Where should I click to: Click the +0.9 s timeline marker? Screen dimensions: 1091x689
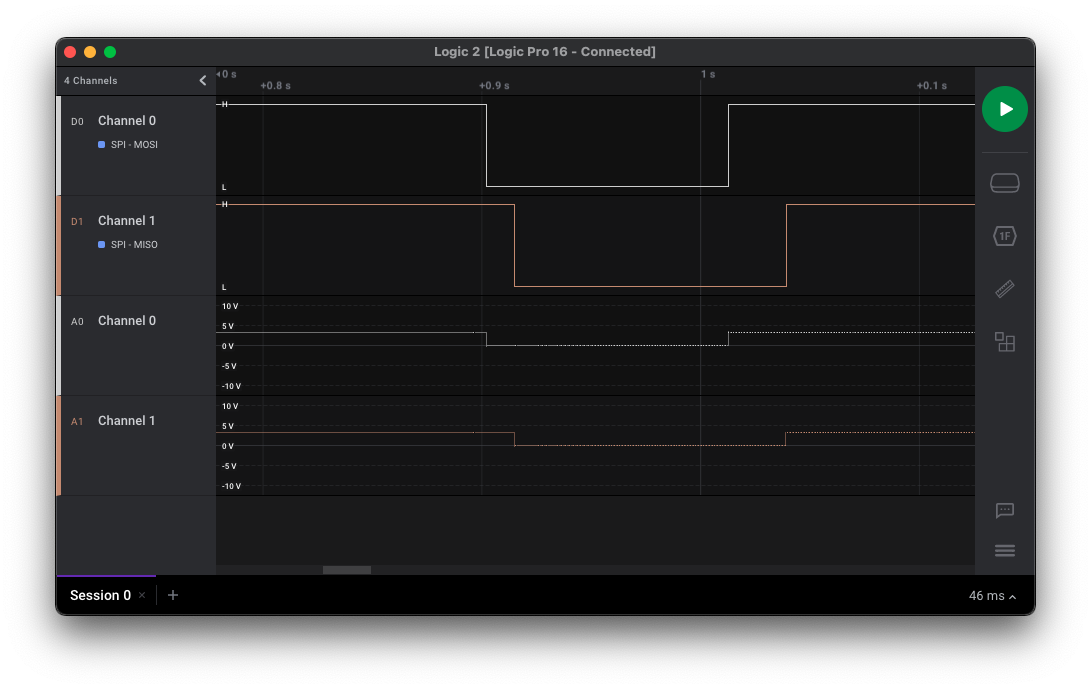(494, 86)
